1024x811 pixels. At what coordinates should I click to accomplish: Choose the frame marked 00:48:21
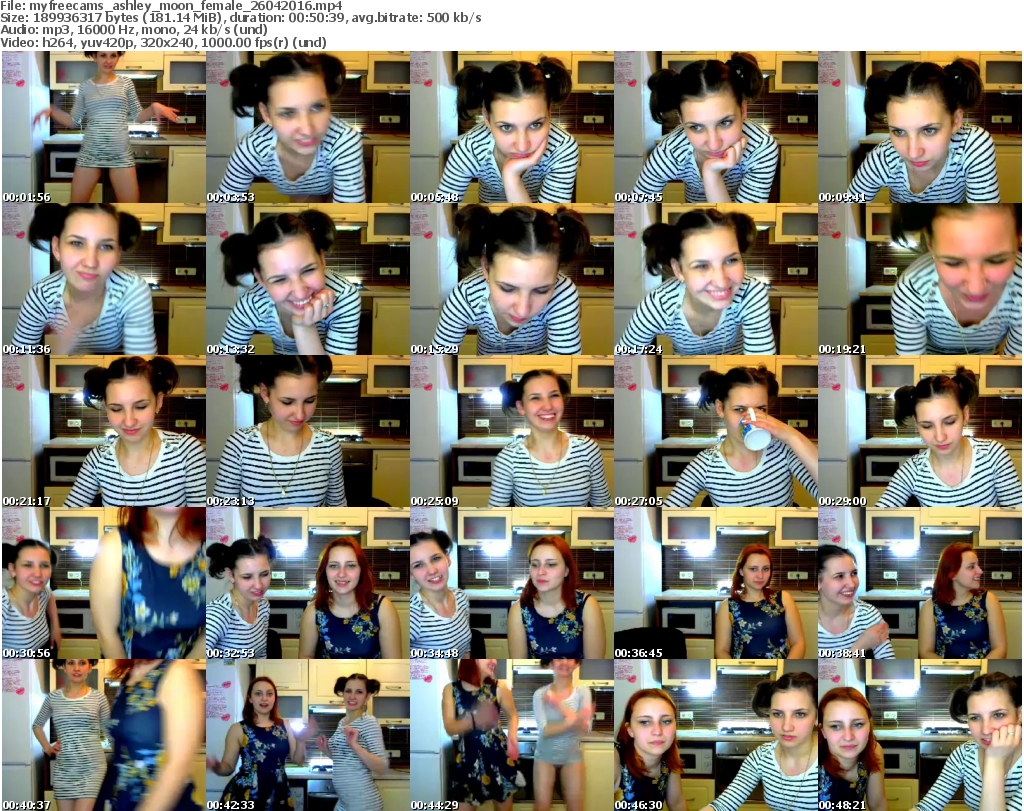click(x=920, y=735)
